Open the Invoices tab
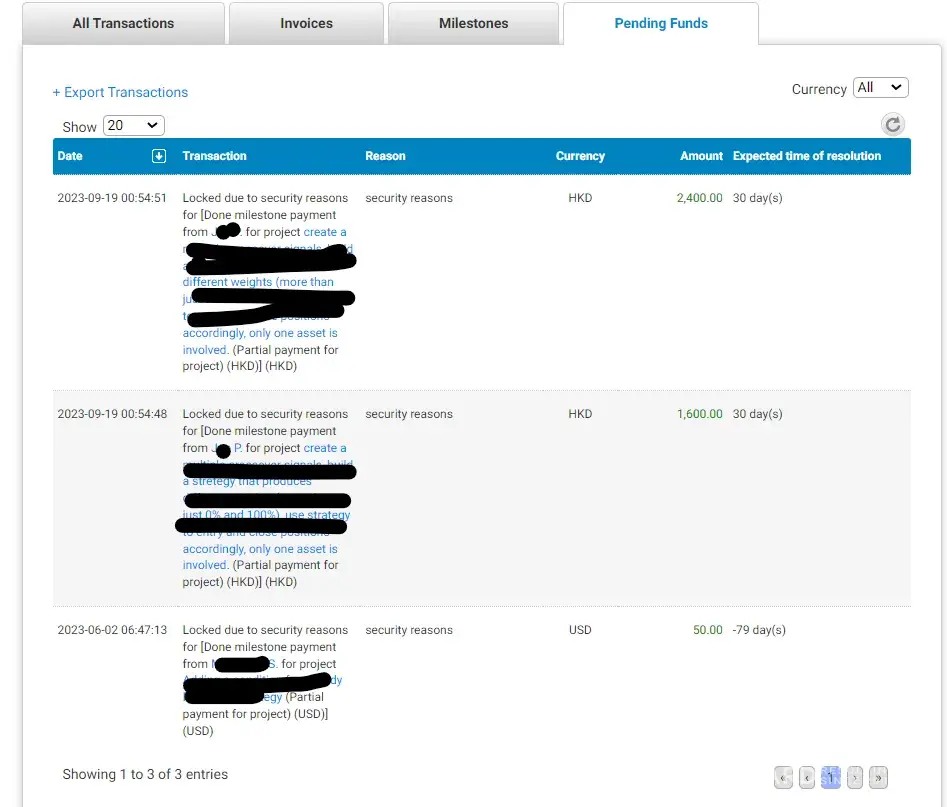This screenshot has height=807, width=947. [306, 23]
